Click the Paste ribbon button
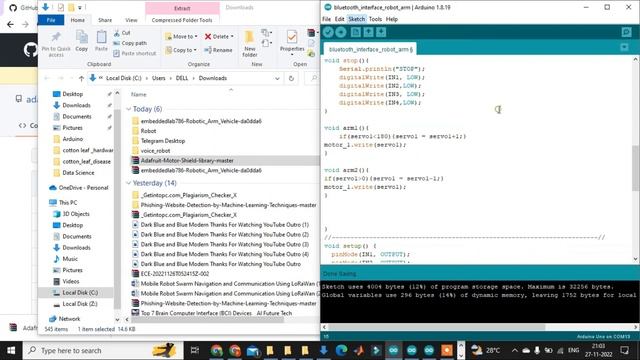This screenshot has width=640, height=360. point(101,41)
